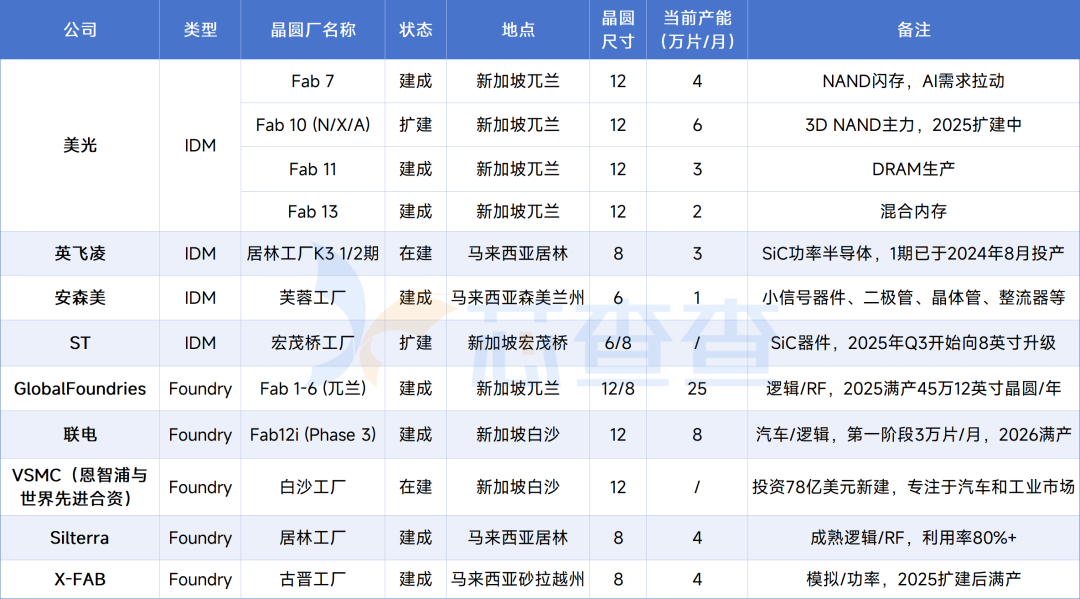Click the 3D NAND主力，2025扩建中 note
1080x599 pixels.
pyautogui.click(x=913, y=125)
